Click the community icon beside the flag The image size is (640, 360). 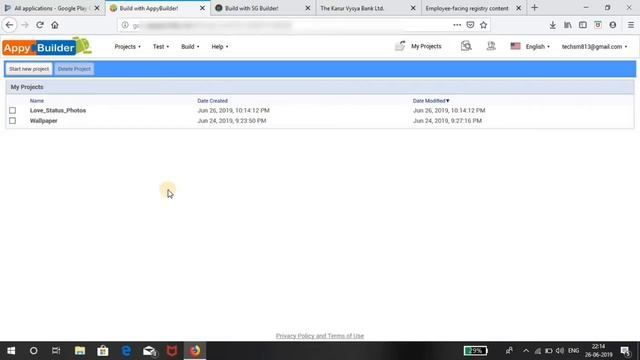491,46
